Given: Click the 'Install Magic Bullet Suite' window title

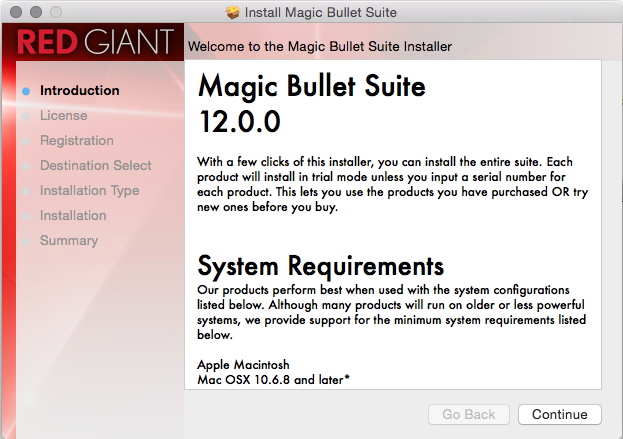Looking at the screenshot, I should (321, 12).
